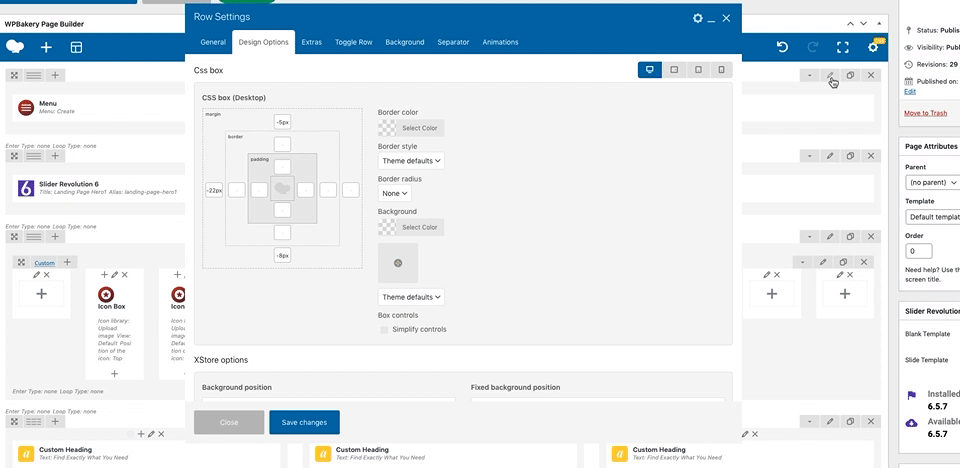Open the page Template dropdown
960x468 pixels.
(x=932, y=217)
